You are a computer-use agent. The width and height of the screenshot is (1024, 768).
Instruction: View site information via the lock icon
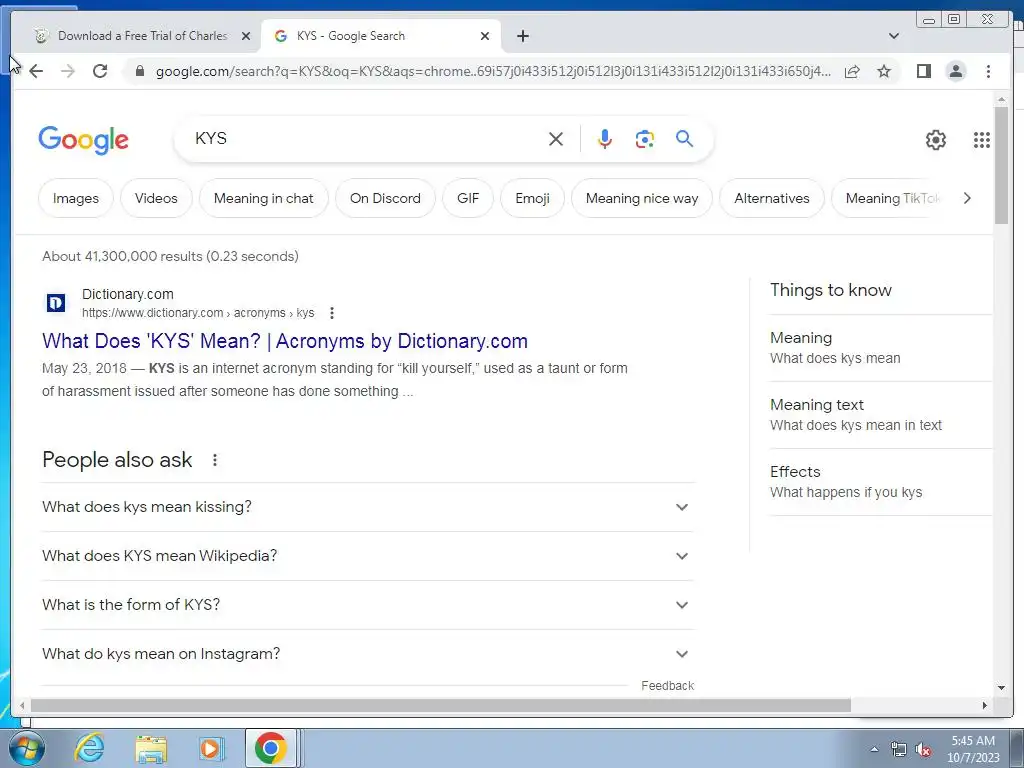coord(139,71)
